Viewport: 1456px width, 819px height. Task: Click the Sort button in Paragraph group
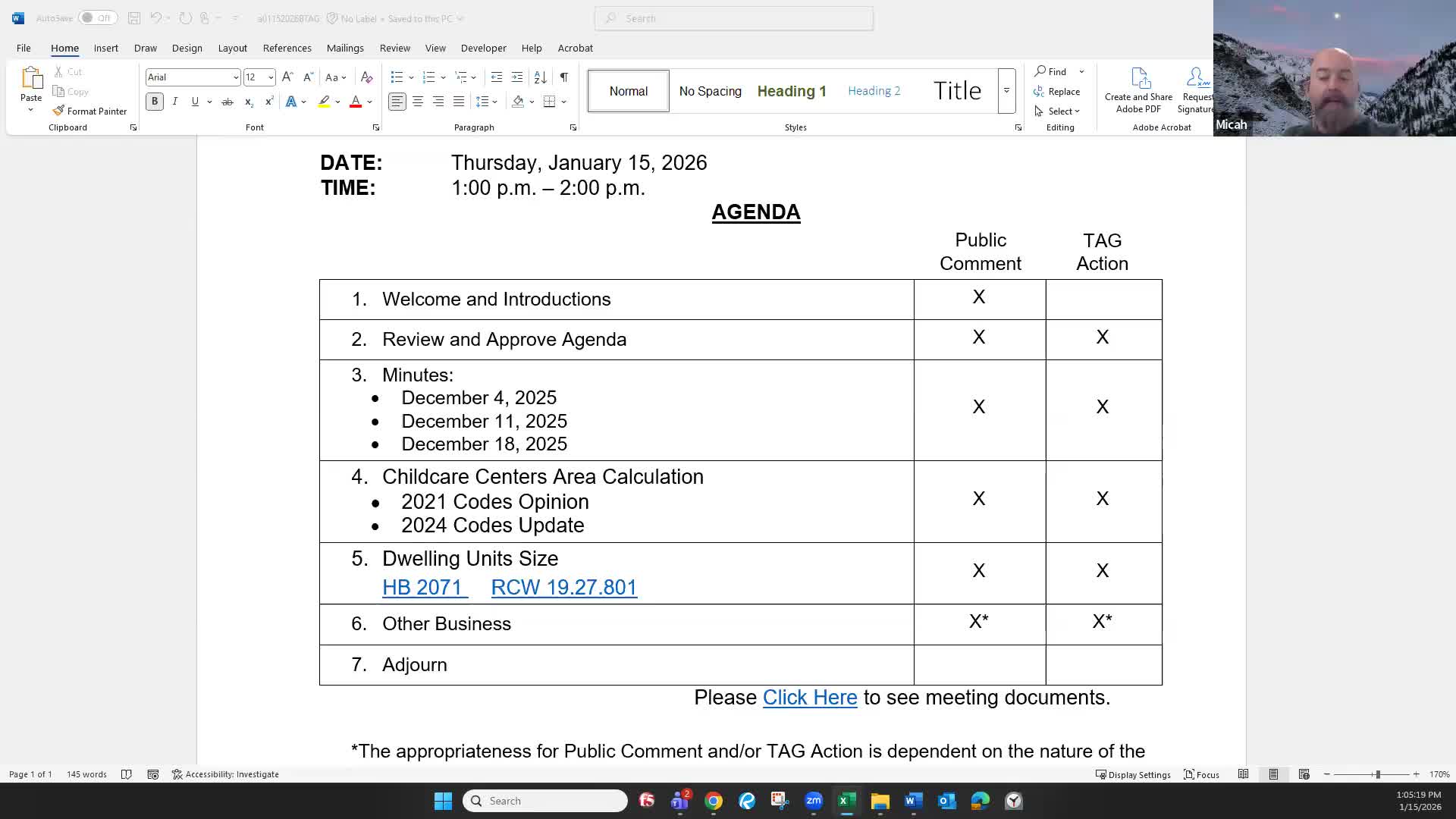click(540, 77)
